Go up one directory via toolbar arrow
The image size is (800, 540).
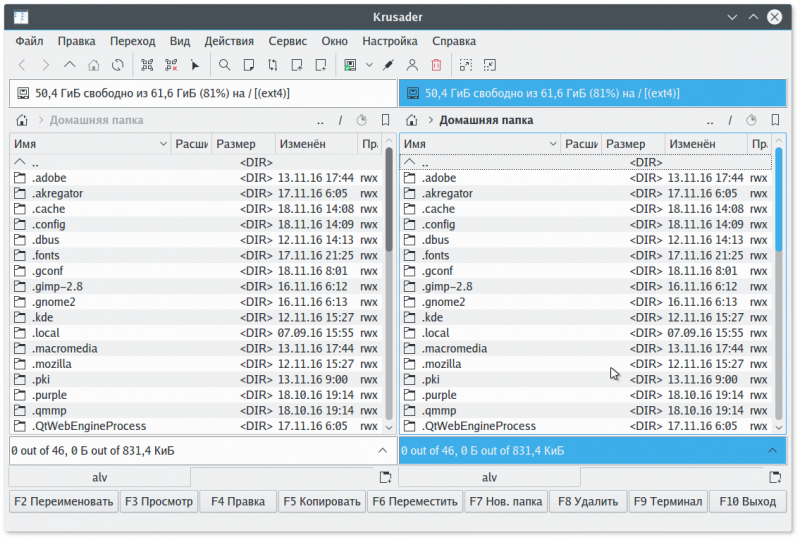click(x=69, y=65)
